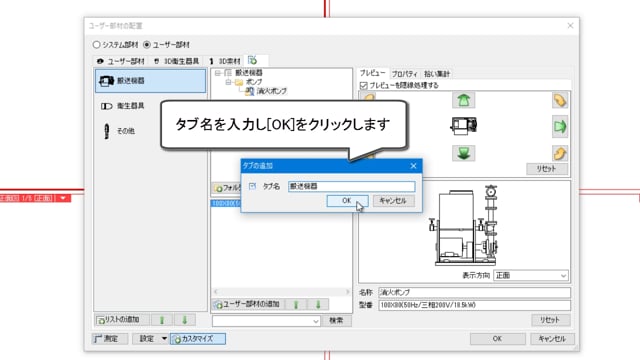Viewport: 640px width, 360px height.
Task: Select the システム部材 radio button
Action: point(96,44)
